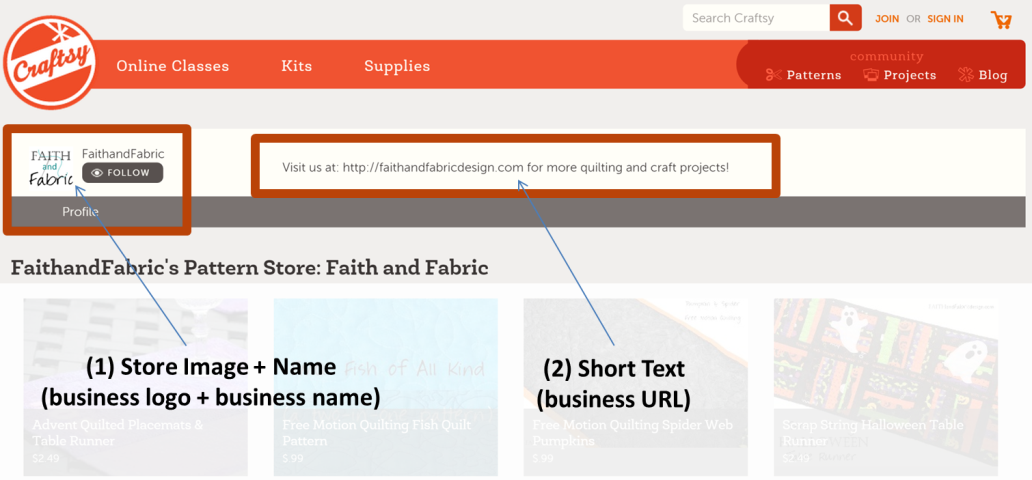
Task: Click the Faith and Fabric store logo
Action: coord(51,167)
